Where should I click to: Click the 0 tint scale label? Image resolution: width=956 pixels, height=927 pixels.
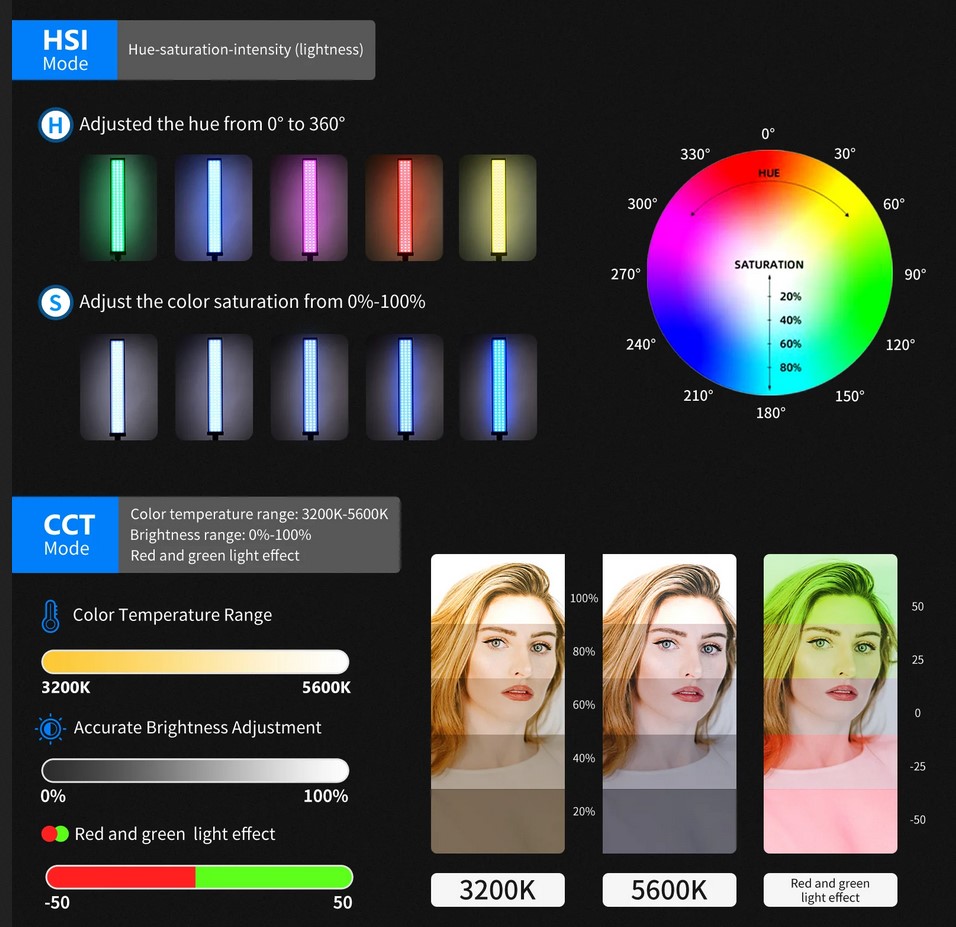tap(918, 713)
